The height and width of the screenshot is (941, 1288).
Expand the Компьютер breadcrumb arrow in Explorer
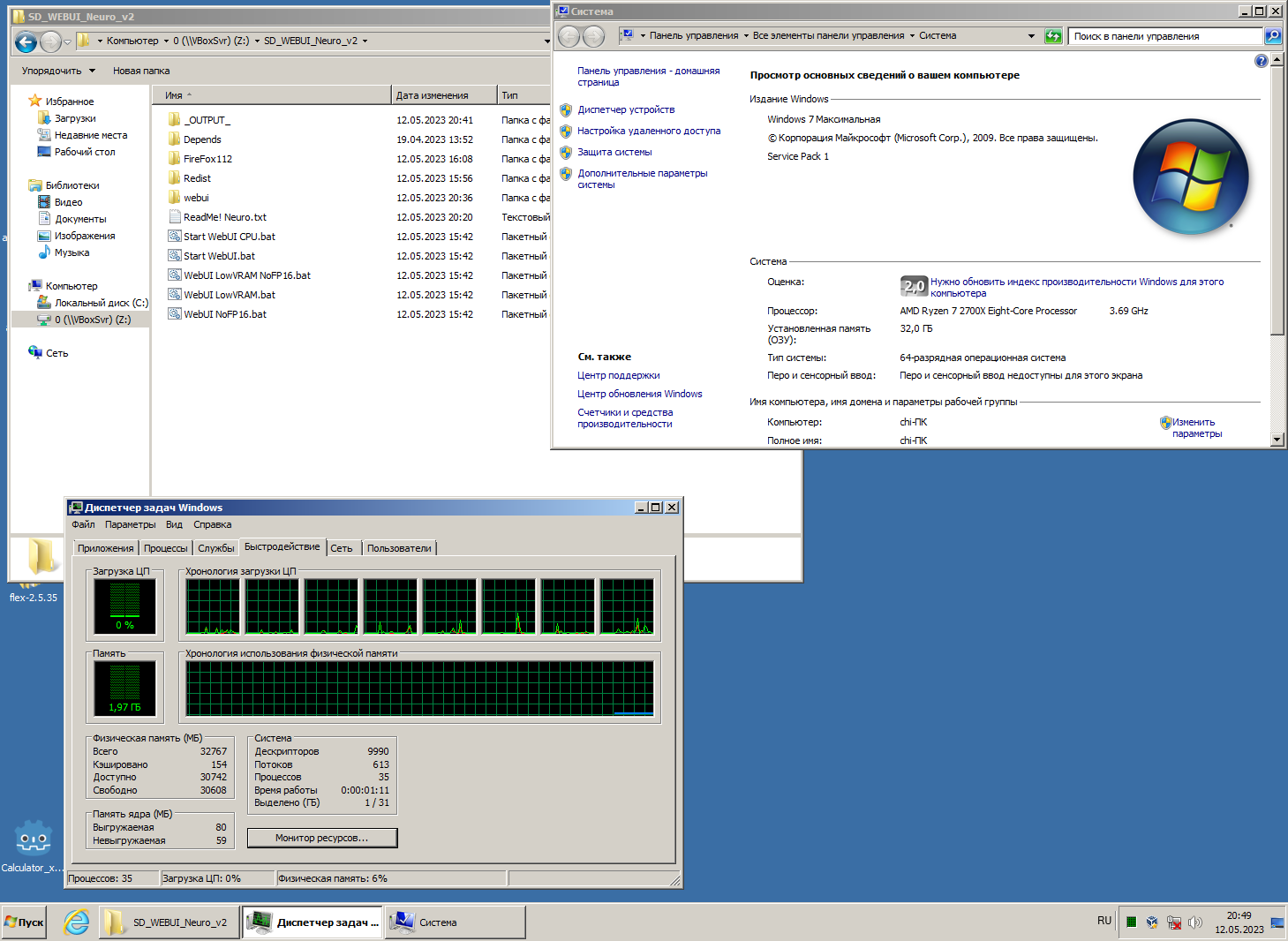pos(166,41)
